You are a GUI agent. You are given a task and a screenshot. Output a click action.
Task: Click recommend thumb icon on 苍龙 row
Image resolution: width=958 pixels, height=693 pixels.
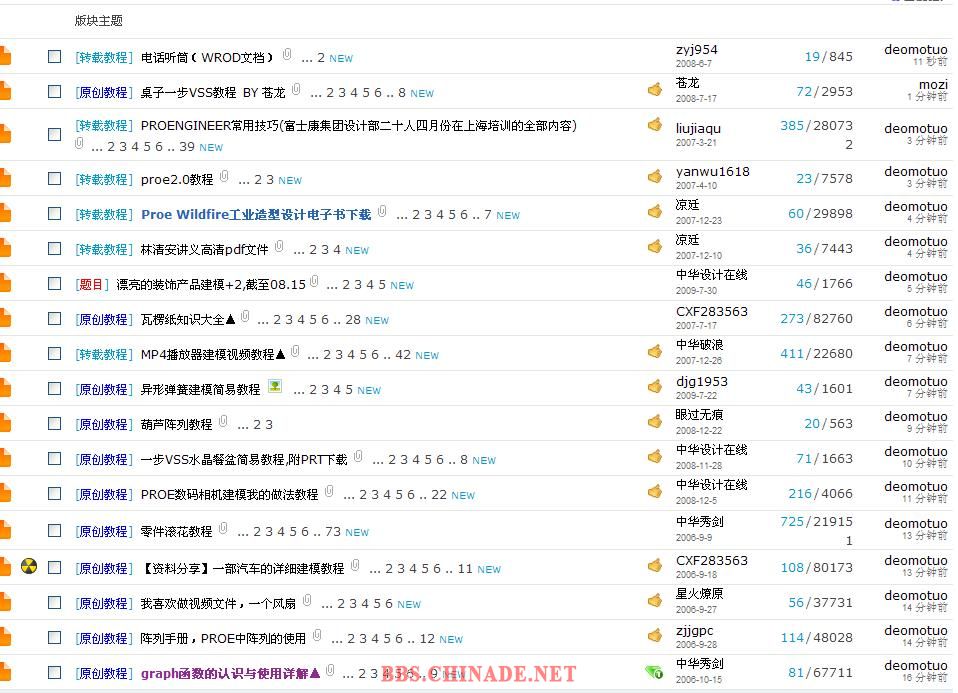click(655, 89)
